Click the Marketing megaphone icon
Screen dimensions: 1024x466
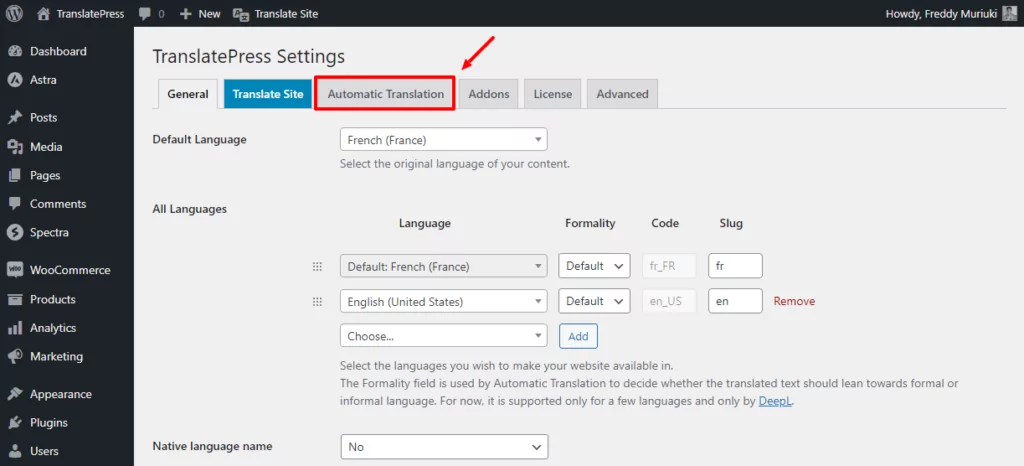[15, 357]
